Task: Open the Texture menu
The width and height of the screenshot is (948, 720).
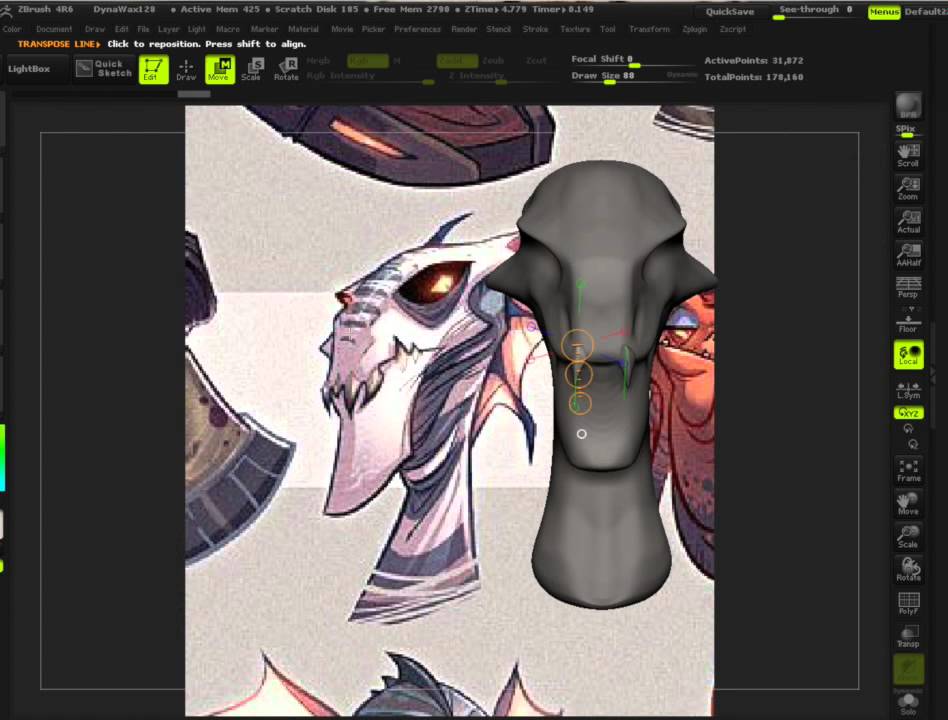Action: [x=574, y=29]
